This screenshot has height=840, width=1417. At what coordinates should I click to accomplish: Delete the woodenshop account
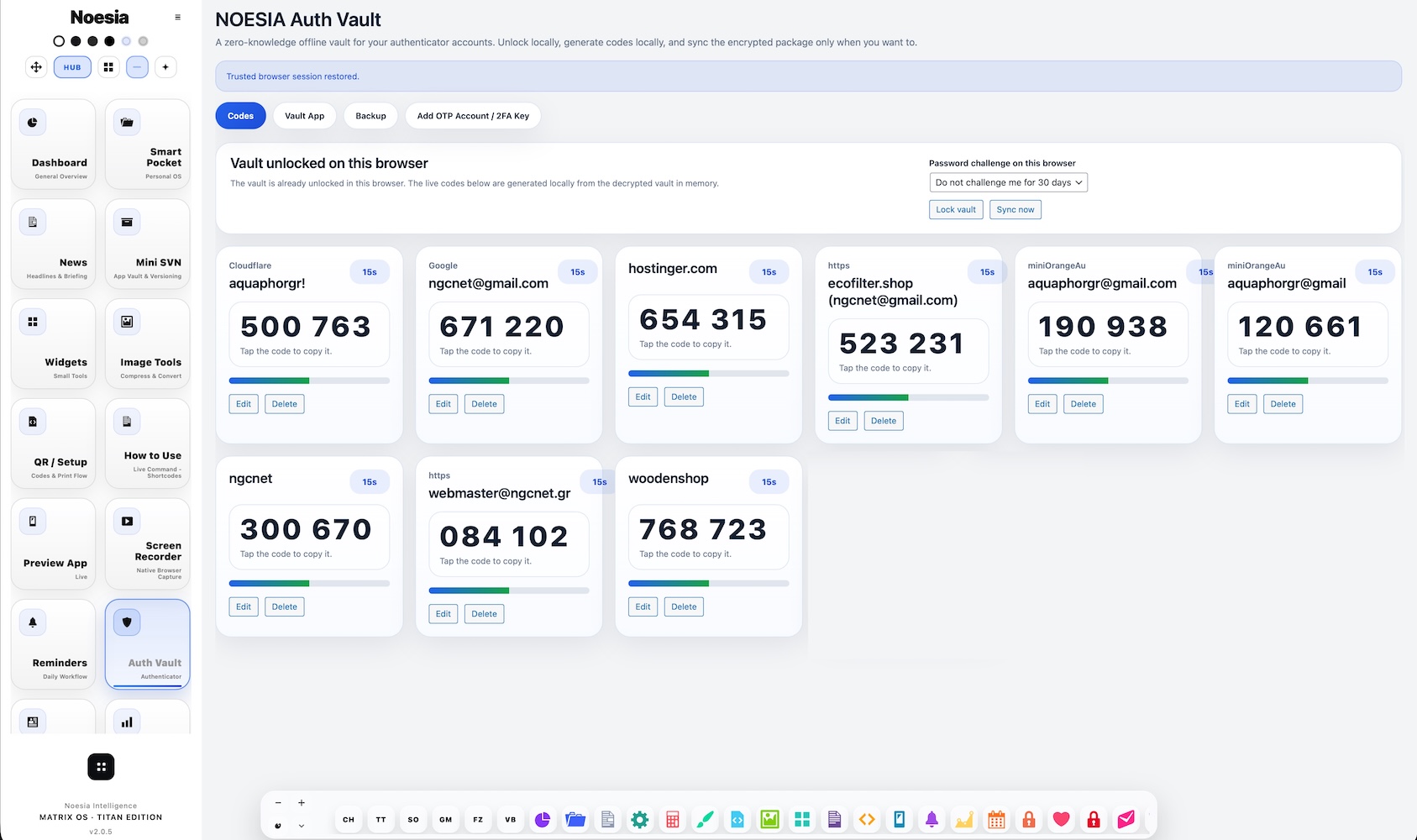[684, 606]
